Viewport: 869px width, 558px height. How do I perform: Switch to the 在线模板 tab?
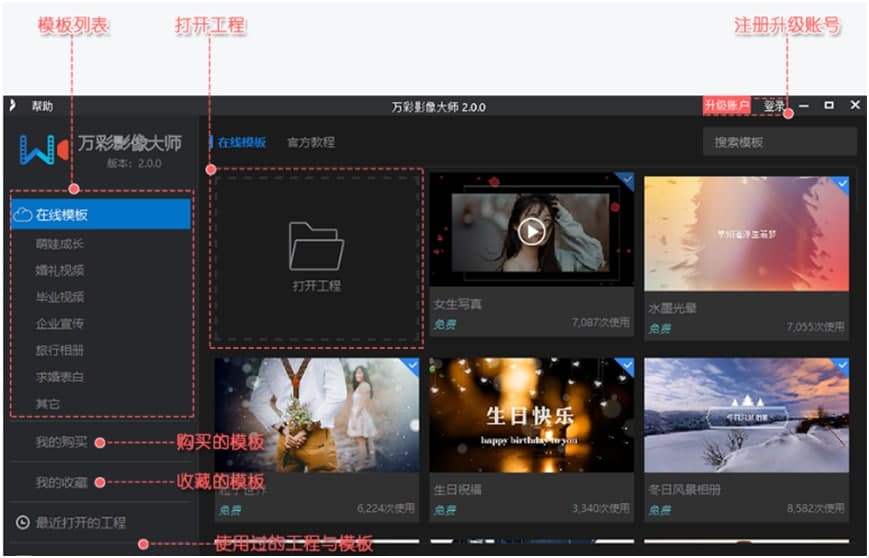241,142
